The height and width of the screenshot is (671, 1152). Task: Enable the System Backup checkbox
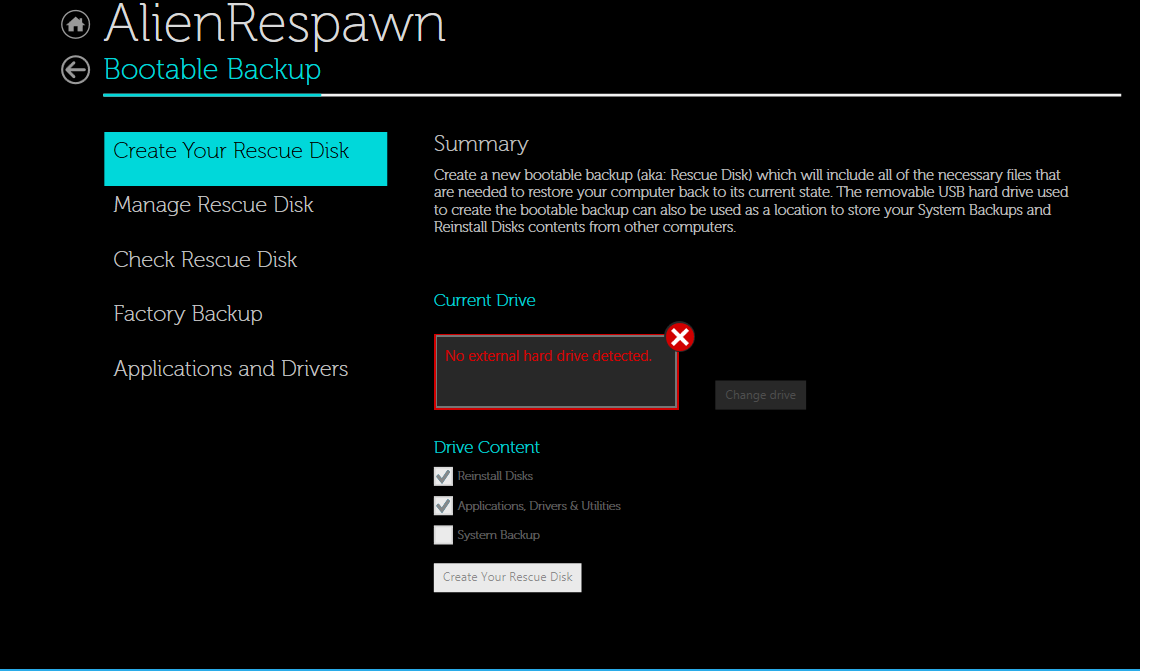click(443, 535)
